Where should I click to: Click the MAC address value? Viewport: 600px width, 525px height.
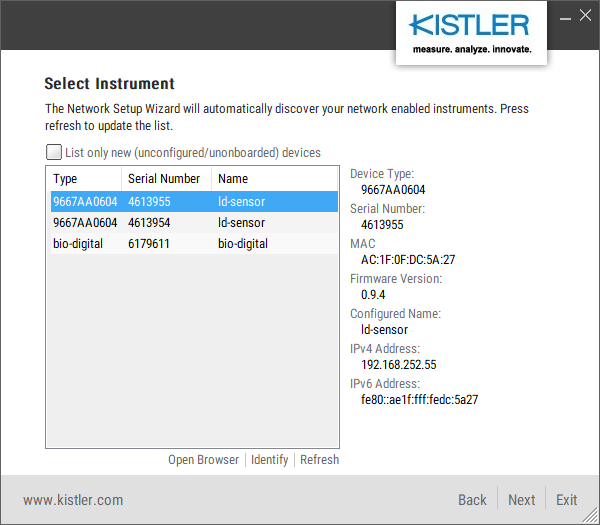[x=407, y=260]
